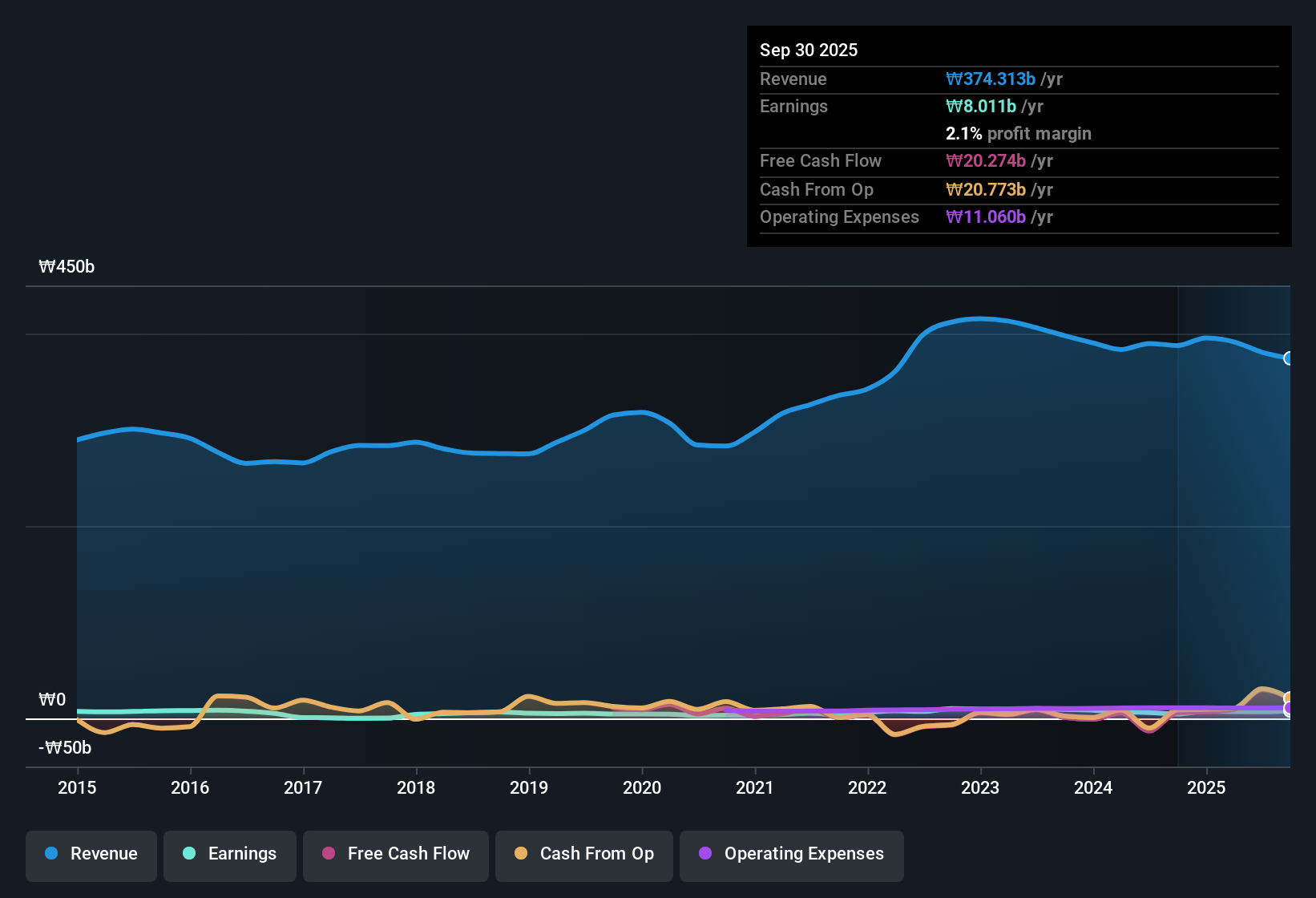
Task: Select the Operating Expenses legend button
Action: tap(791, 856)
